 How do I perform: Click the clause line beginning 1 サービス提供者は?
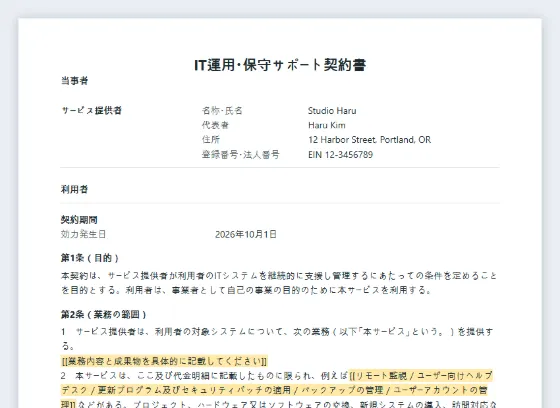(277, 339)
